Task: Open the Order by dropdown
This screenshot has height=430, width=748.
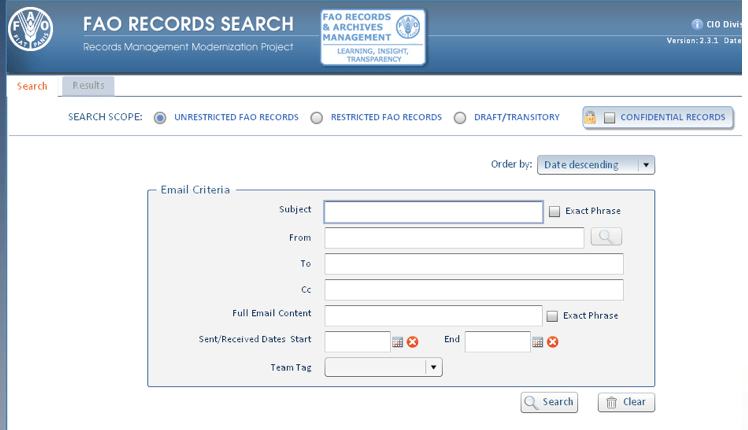Action: click(x=645, y=165)
